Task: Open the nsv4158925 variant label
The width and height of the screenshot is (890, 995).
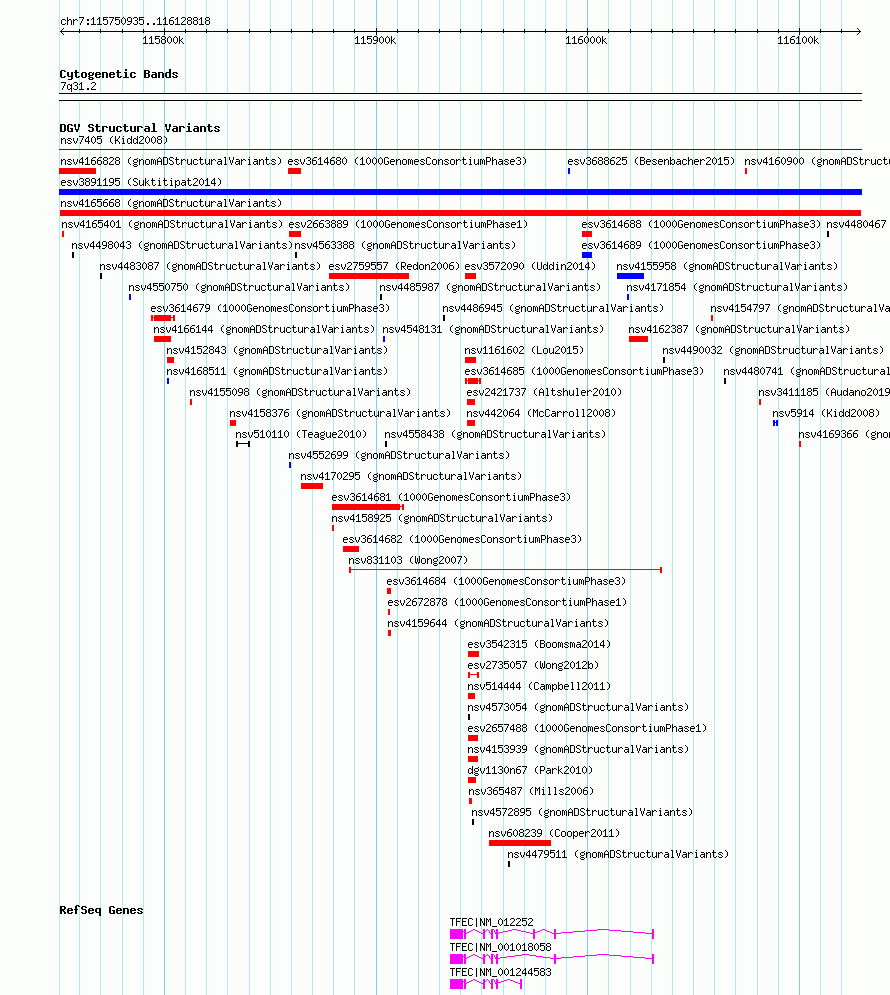Action: (x=442, y=518)
